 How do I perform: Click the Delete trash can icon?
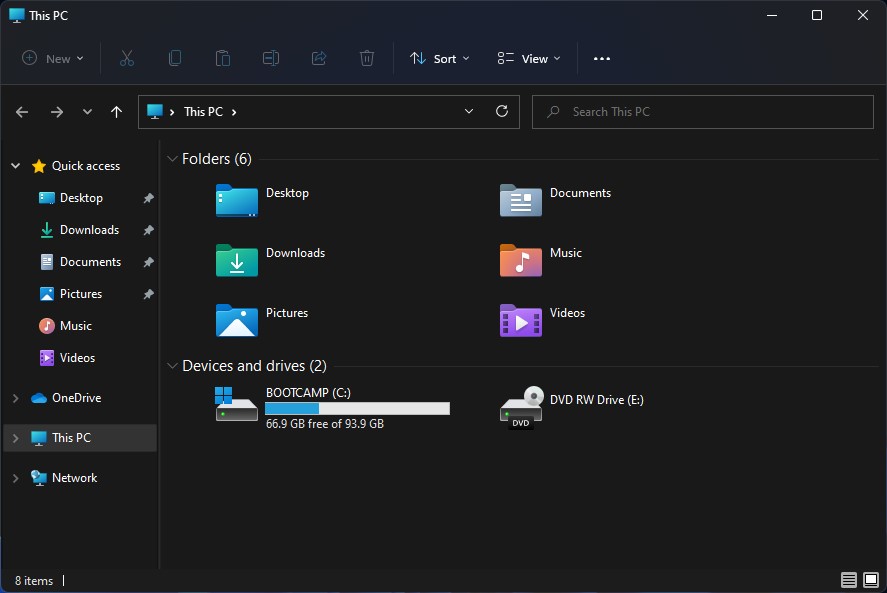coord(367,58)
